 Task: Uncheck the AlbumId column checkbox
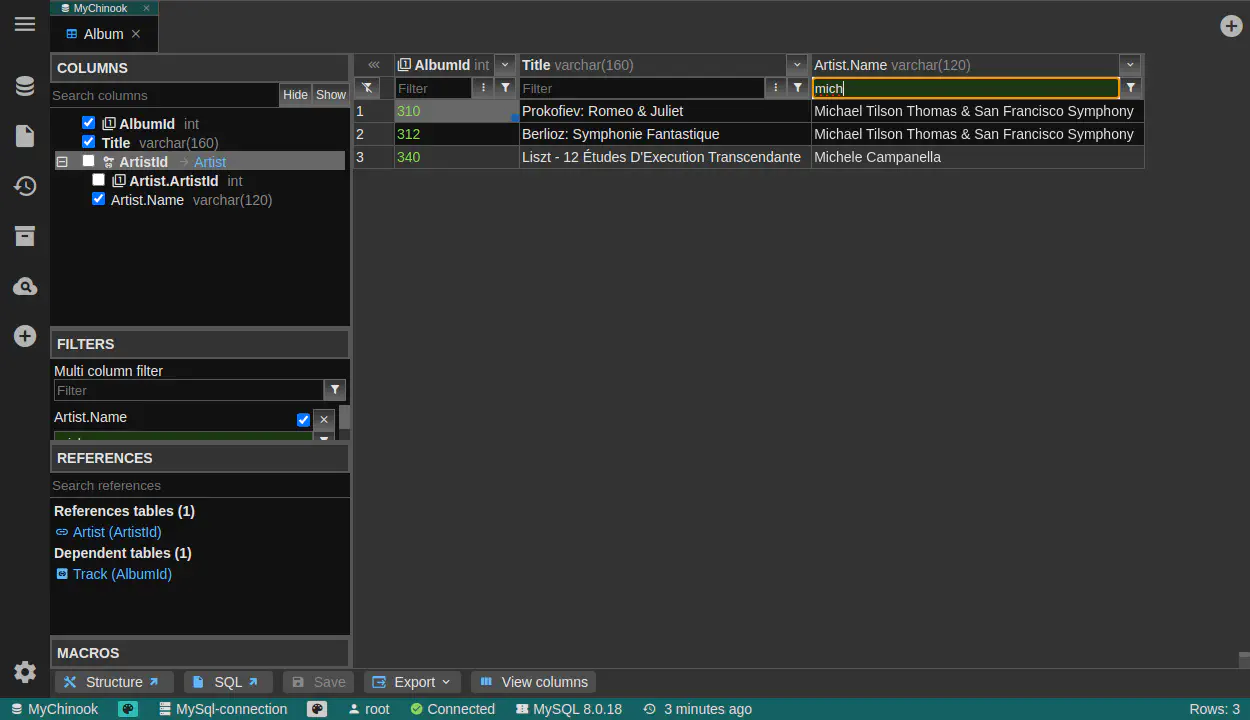point(89,123)
